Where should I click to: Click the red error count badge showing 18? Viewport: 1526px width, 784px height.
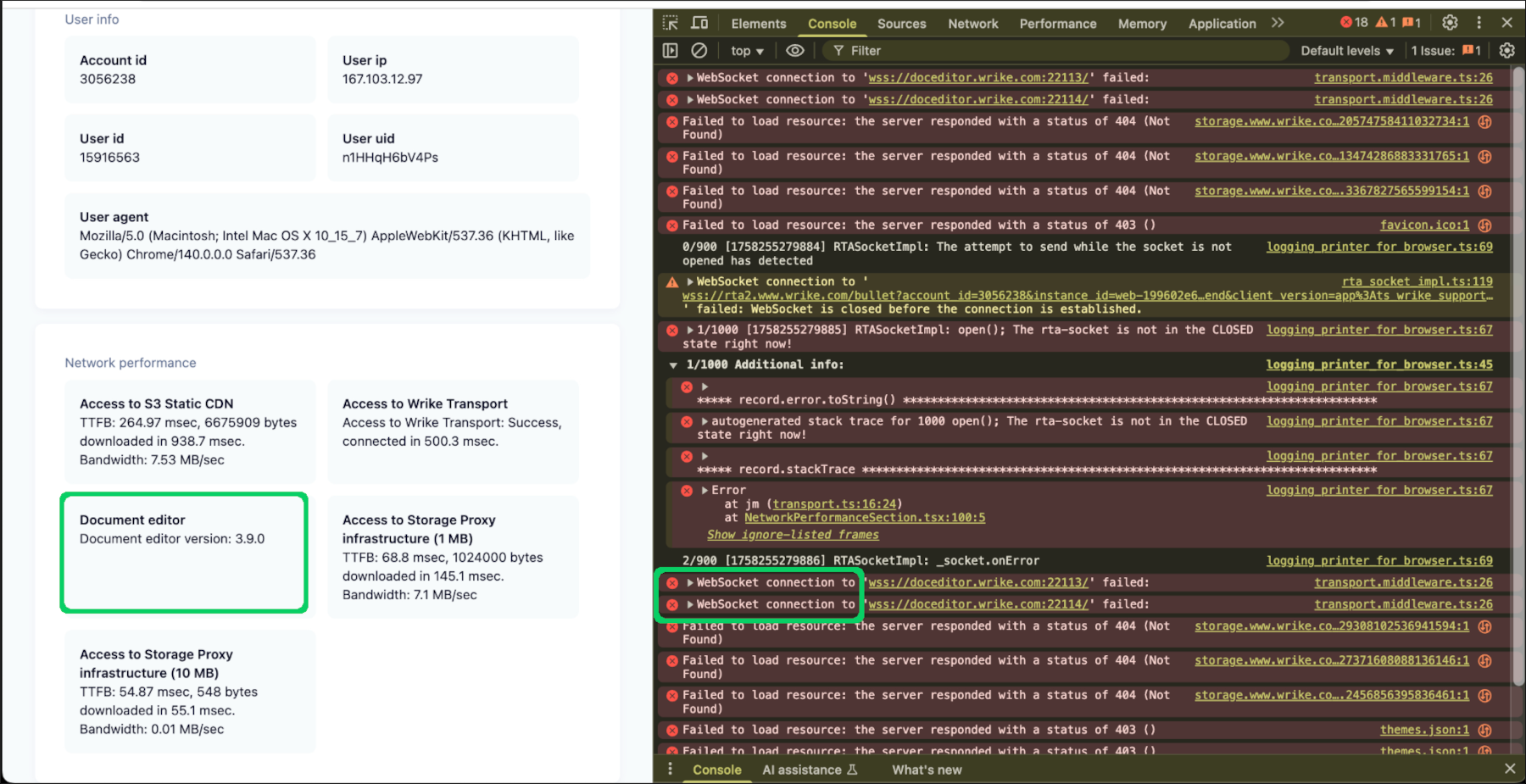(x=1354, y=23)
